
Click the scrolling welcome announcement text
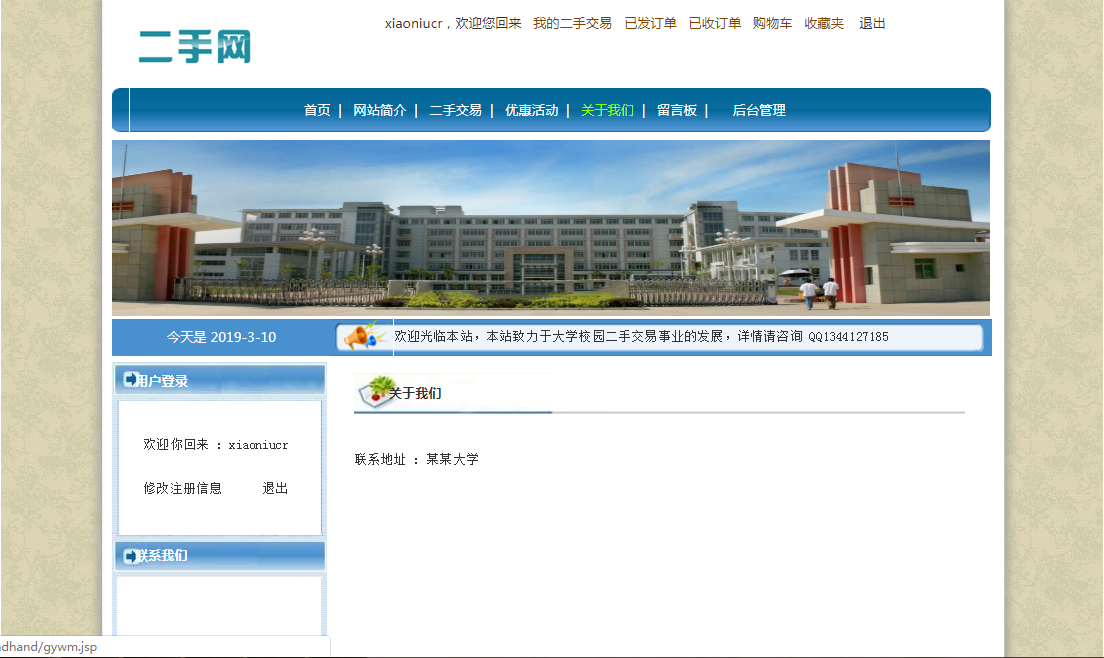click(x=641, y=336)
